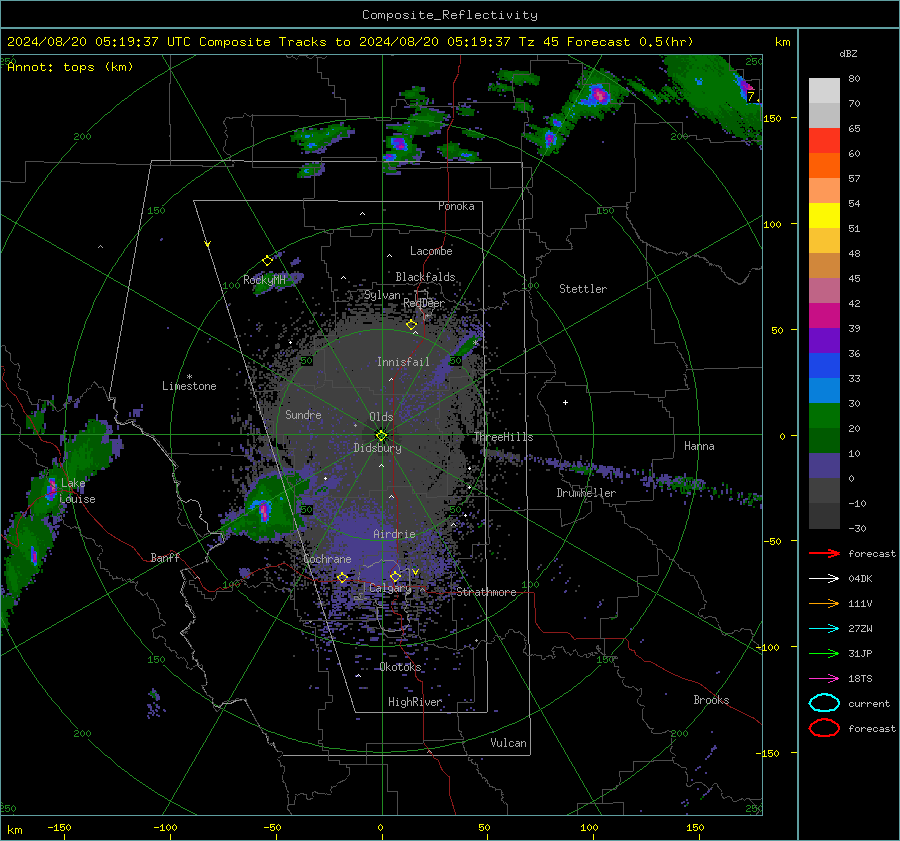The width and height of the screenshot is (900, 841).
Task: Select the Lake Louise label
Action: coord(77,491)
